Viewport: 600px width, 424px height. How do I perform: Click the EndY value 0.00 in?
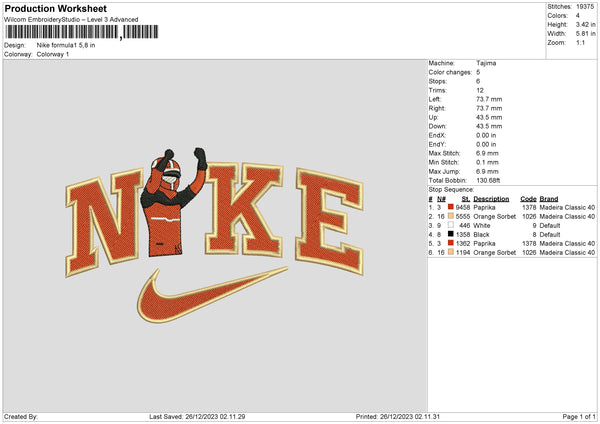486,144
